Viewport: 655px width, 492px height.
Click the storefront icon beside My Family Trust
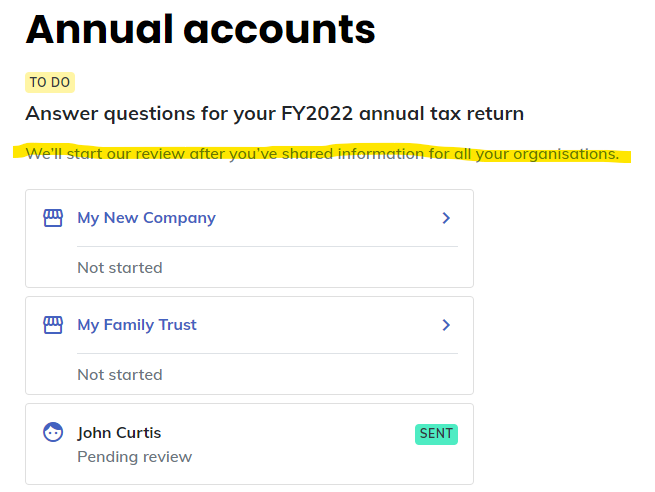53,325
